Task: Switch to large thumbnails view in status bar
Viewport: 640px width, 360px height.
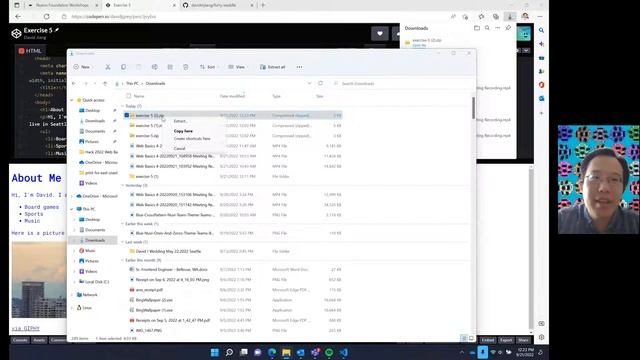Action: (x=471, y=338)
